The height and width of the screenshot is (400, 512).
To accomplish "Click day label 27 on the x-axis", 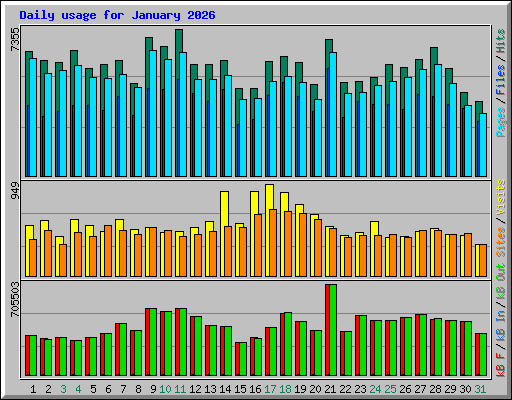I will tap(420, 389).
